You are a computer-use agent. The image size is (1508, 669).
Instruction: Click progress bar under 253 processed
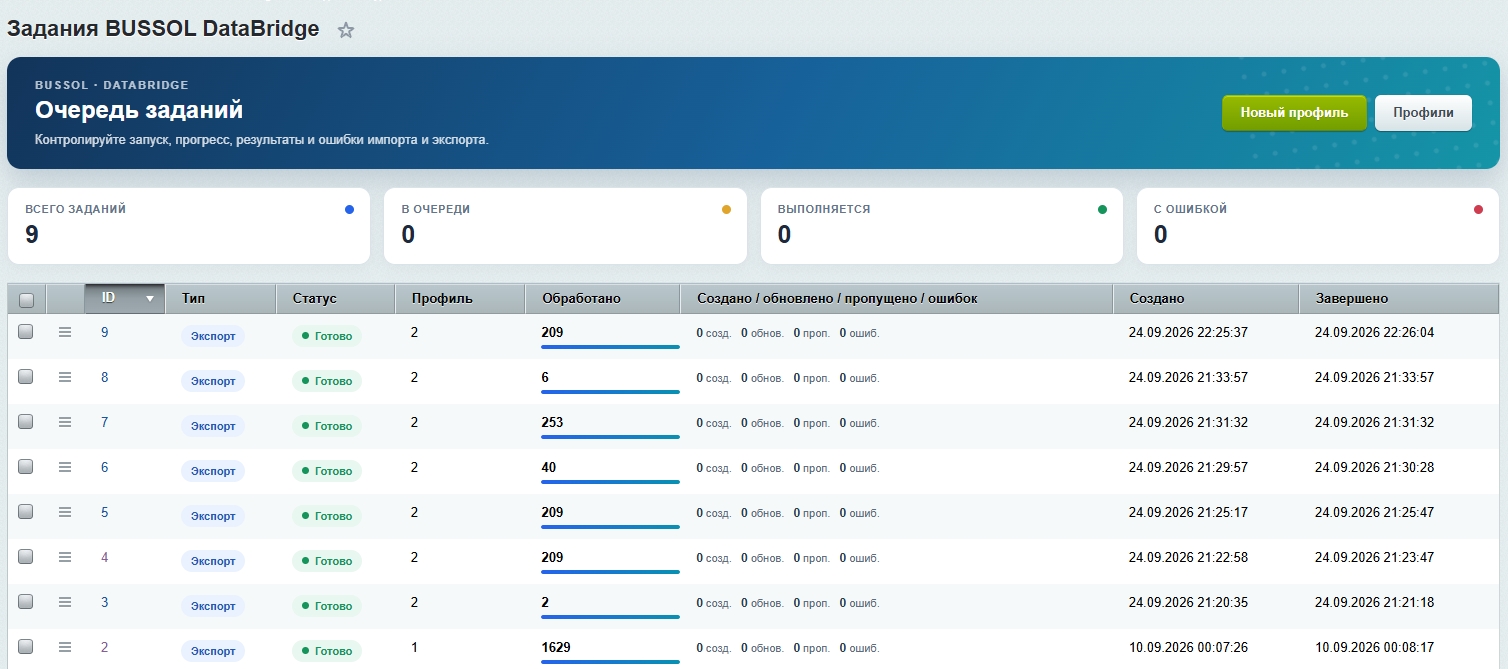[610, 437]
